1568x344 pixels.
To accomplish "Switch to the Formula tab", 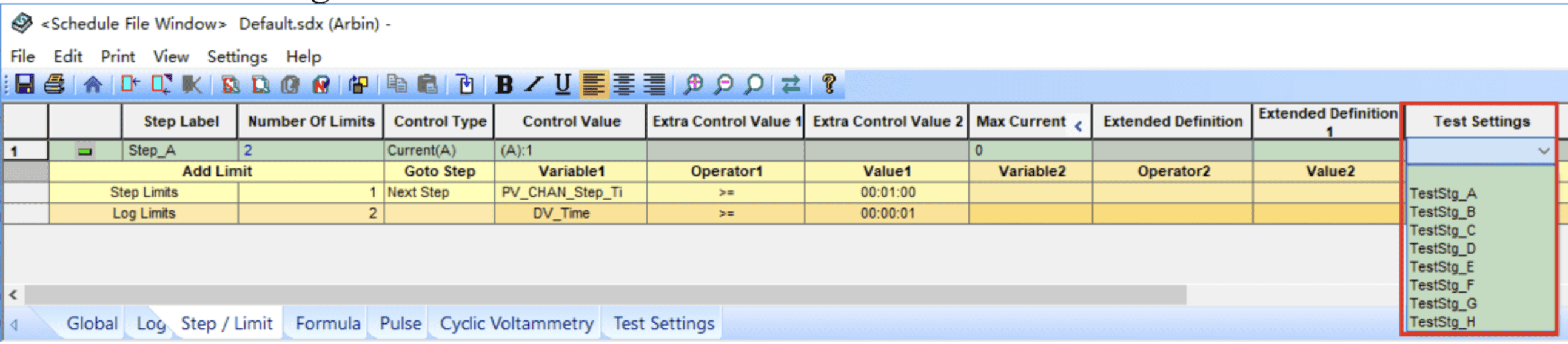I will coord(327,323).
